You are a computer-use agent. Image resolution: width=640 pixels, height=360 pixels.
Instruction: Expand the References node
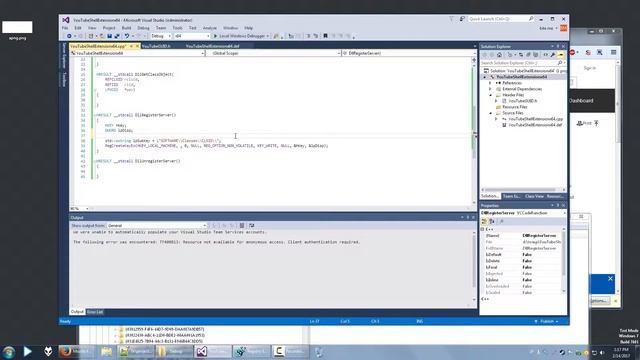(x=490, y=83)
